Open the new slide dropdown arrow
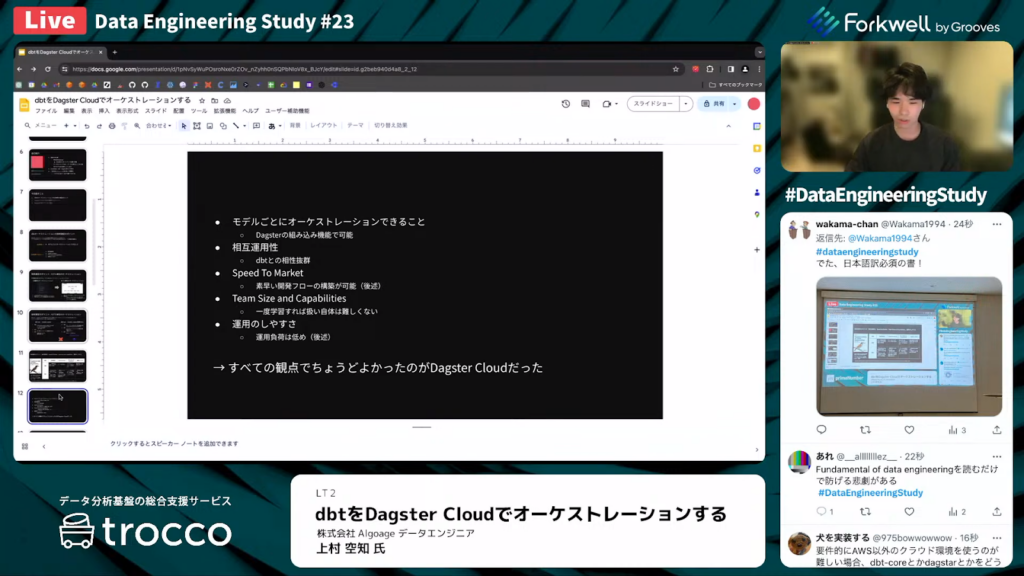Image resolution: width=1024 pixels, height=576 pixels. pyautogui.click(x=74, y=126)
